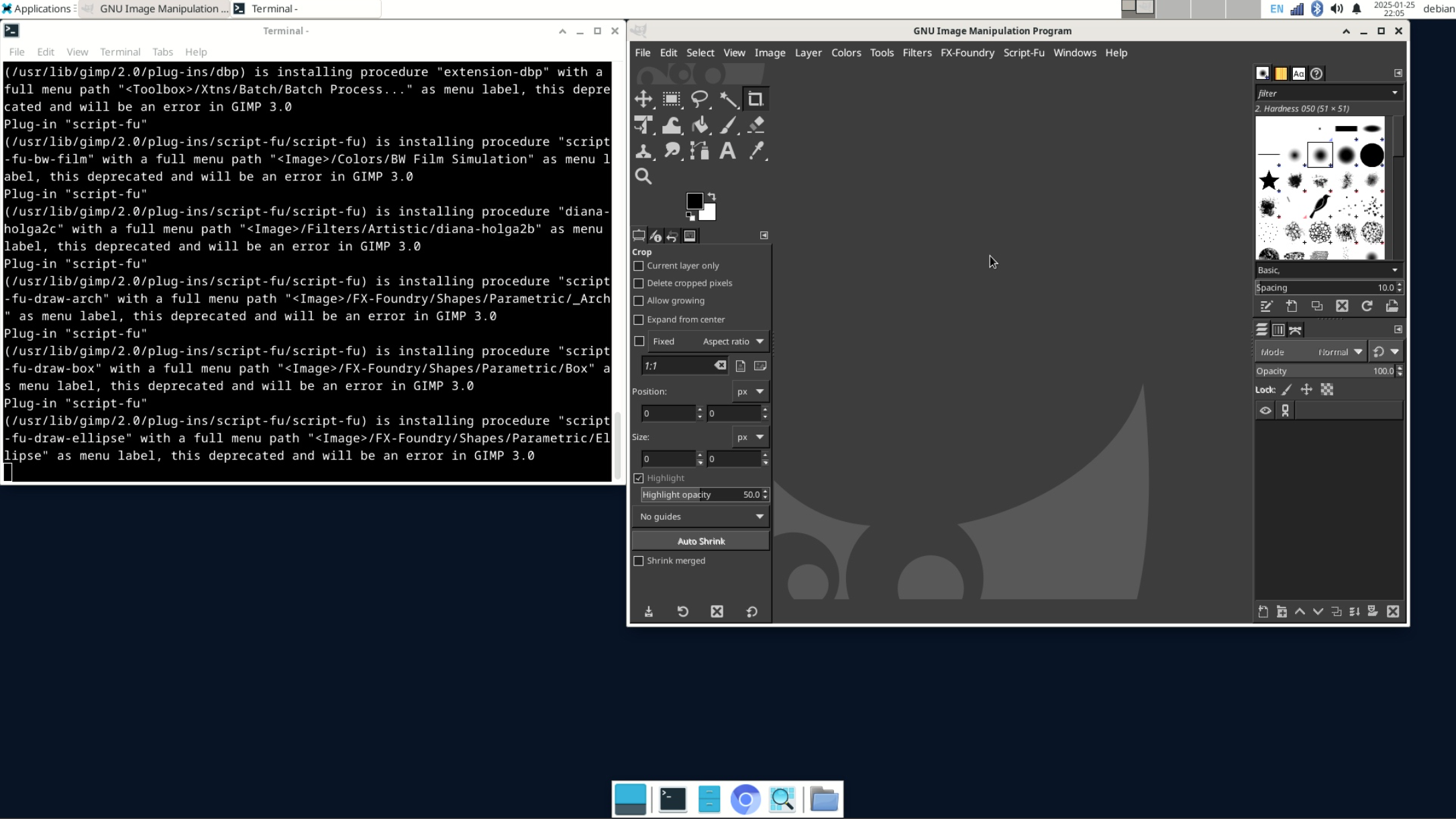Select the Hardness 050 brush thumbnail
Image resolution: width=1456 pixels, height=819 pixels.
(1319, 153)
